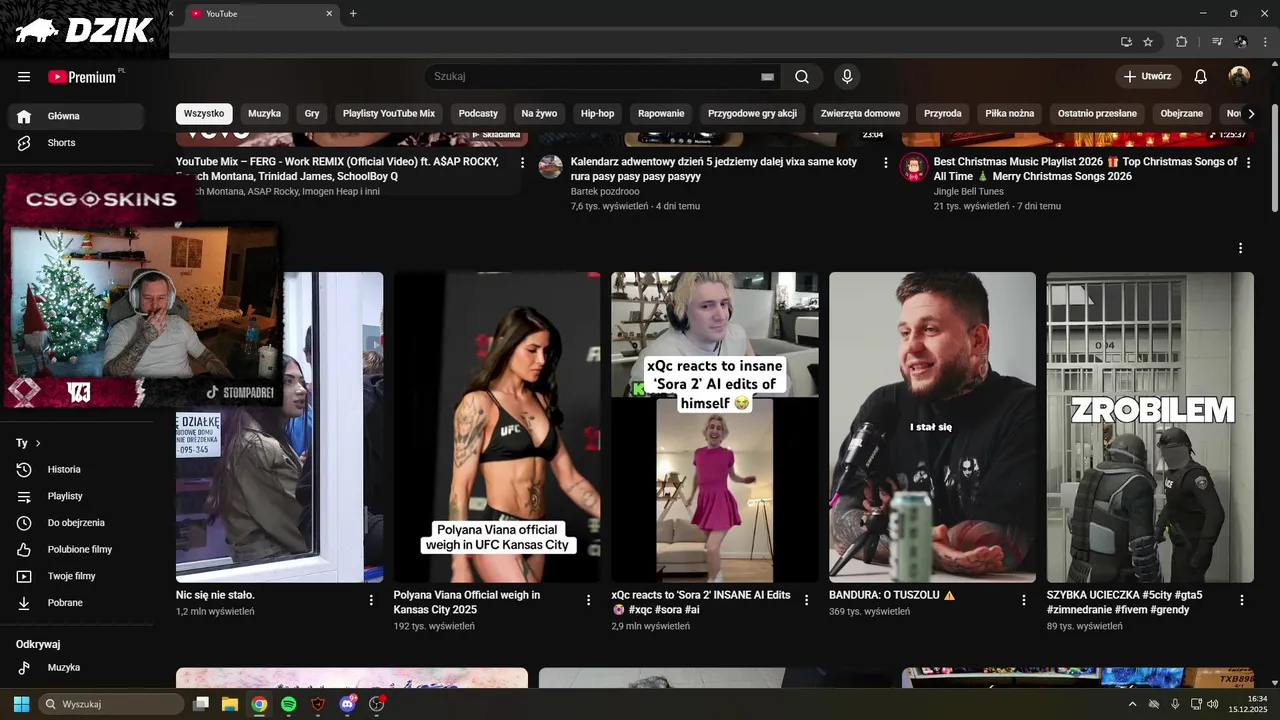Start voice search with microphone icon

(x=847, y=77)
